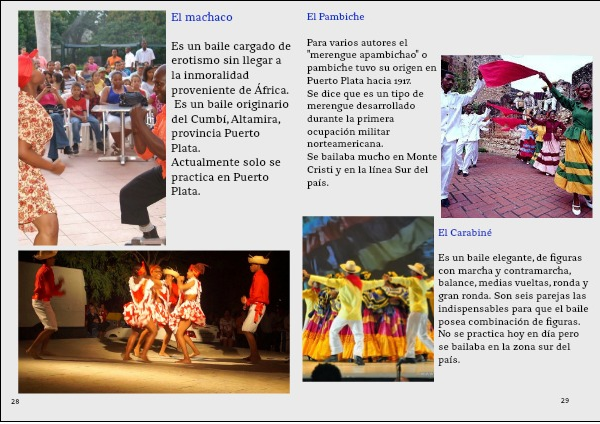Select the "El Pambiche" title

[335, 17]
